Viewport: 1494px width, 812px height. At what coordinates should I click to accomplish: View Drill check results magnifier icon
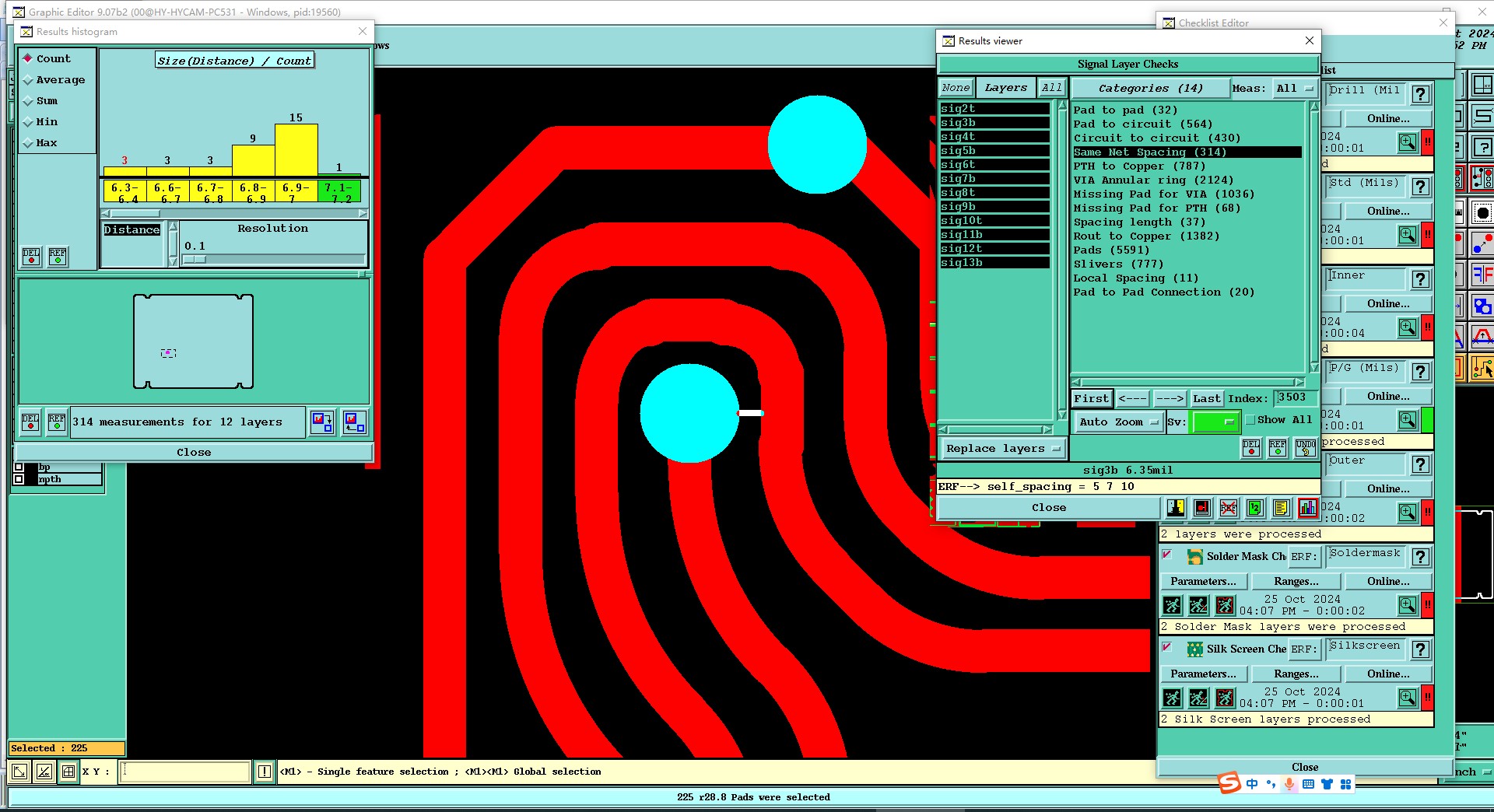coord(1408,142)
